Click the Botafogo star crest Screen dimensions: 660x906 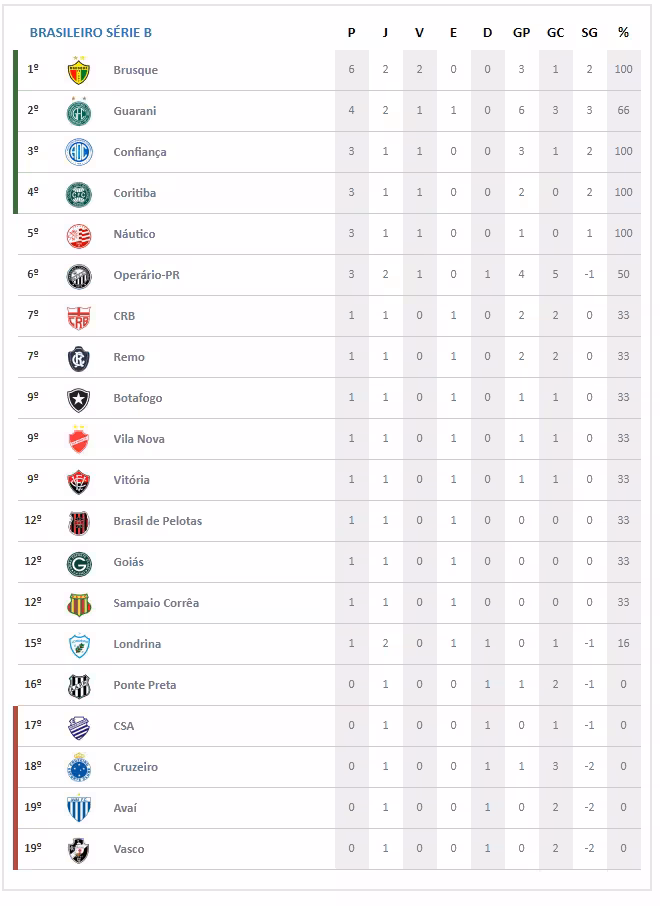click(x=79, y=399)
